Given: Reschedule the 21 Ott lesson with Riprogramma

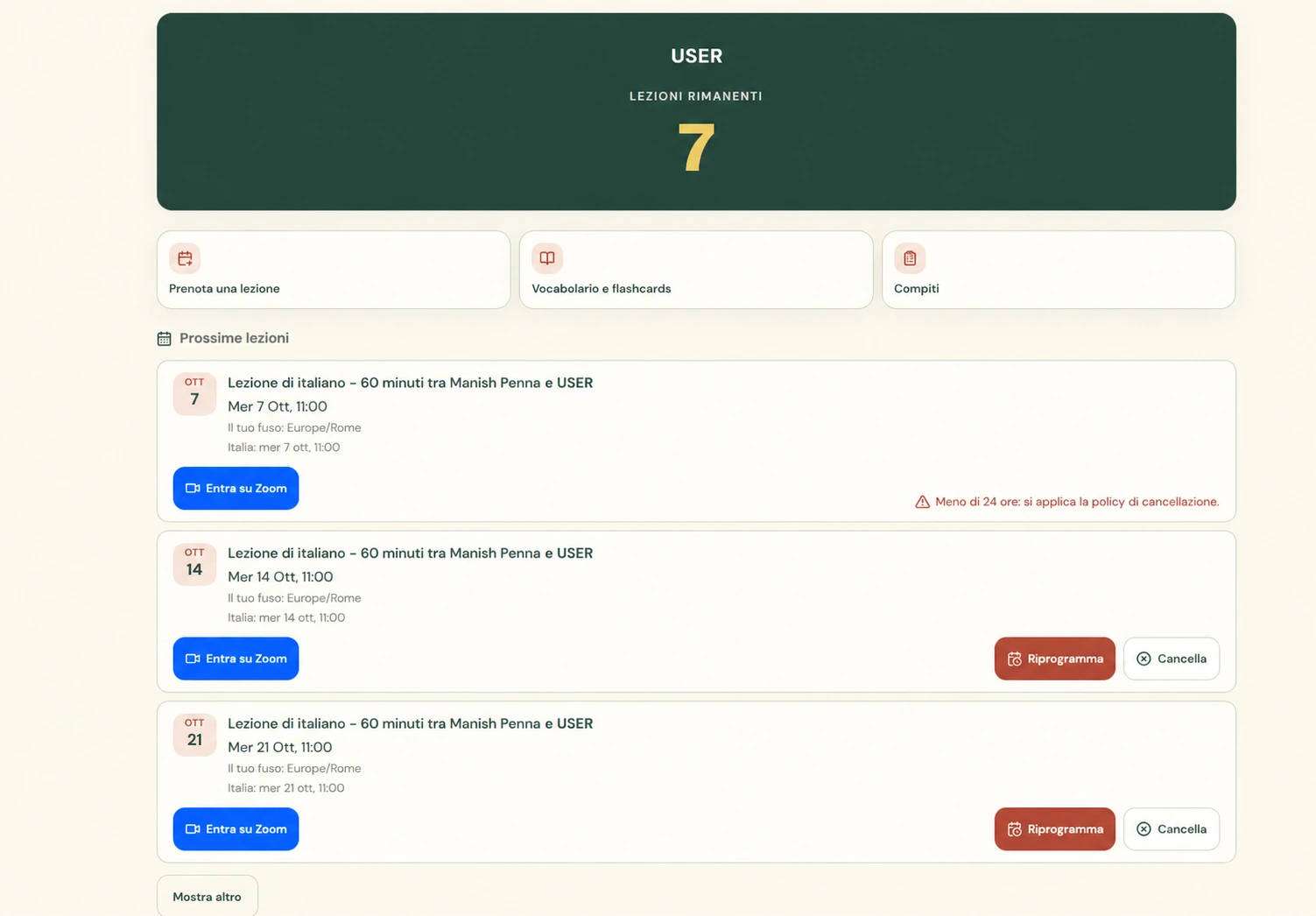Looking at the screenshot, I should click(x=1054, y=828).
